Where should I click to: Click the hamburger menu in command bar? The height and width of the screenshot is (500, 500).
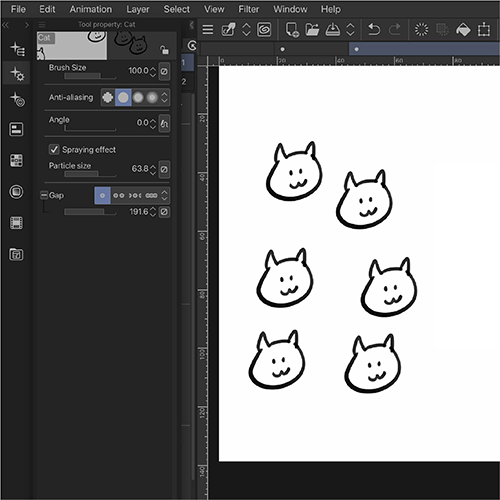pos(208,30)
